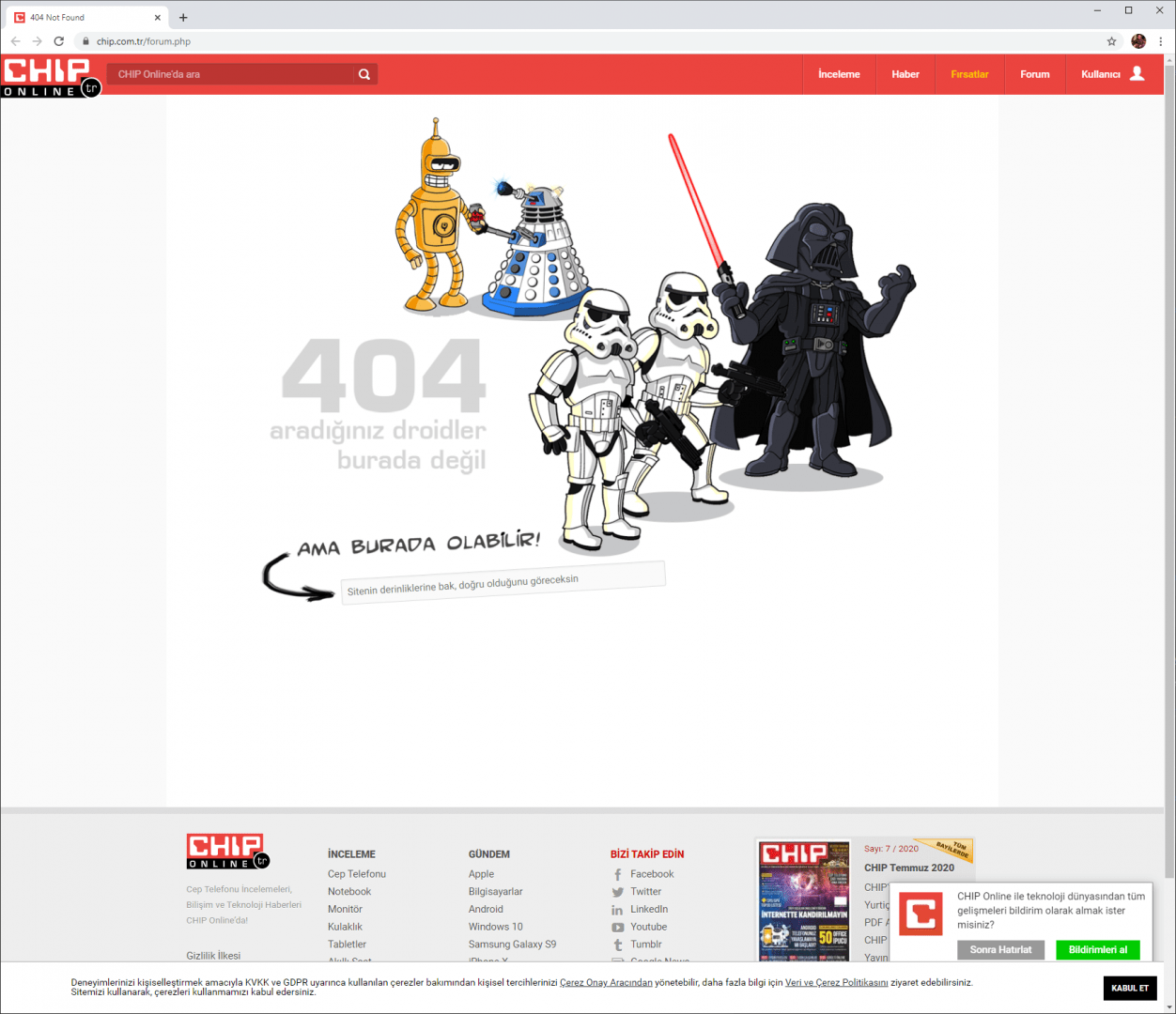Click the CHIP Online logo in header
The image size is (1176, 1014).
pos(51,76)
